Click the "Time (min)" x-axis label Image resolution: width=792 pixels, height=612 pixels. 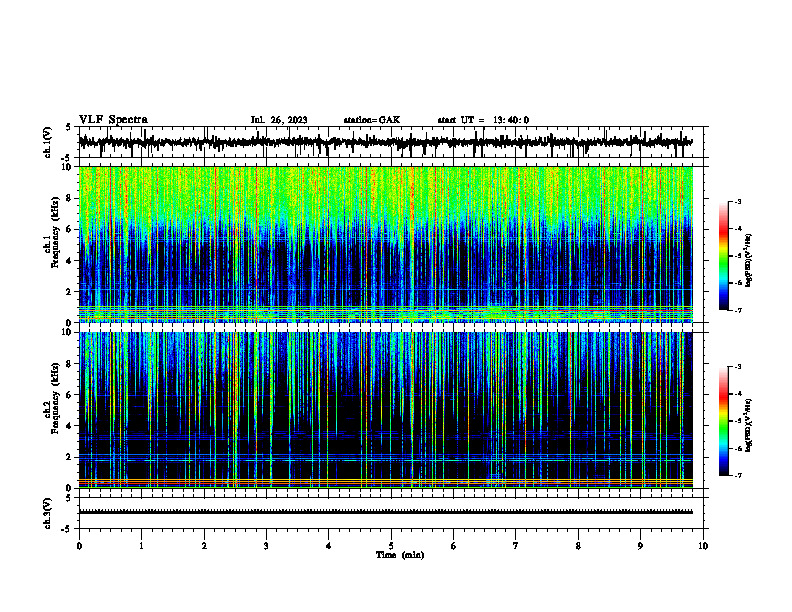click(400, 555)
